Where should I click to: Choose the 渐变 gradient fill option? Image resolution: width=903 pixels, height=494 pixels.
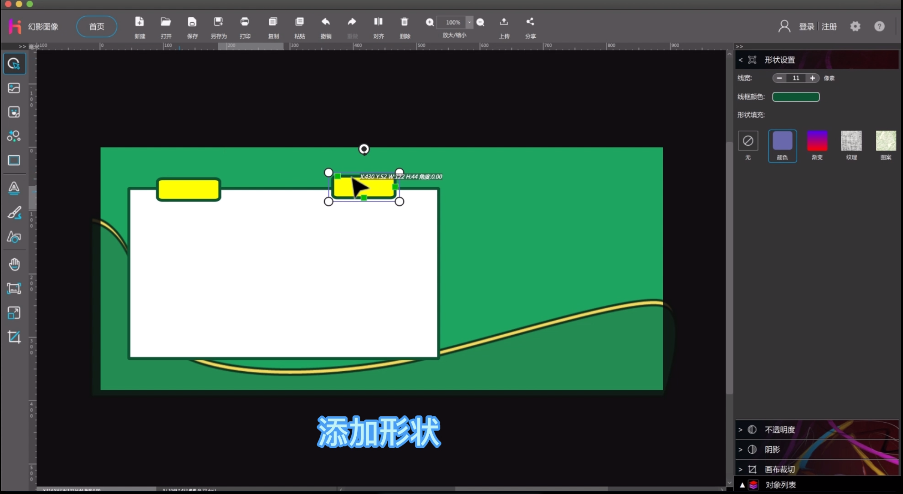coord(817,141)
